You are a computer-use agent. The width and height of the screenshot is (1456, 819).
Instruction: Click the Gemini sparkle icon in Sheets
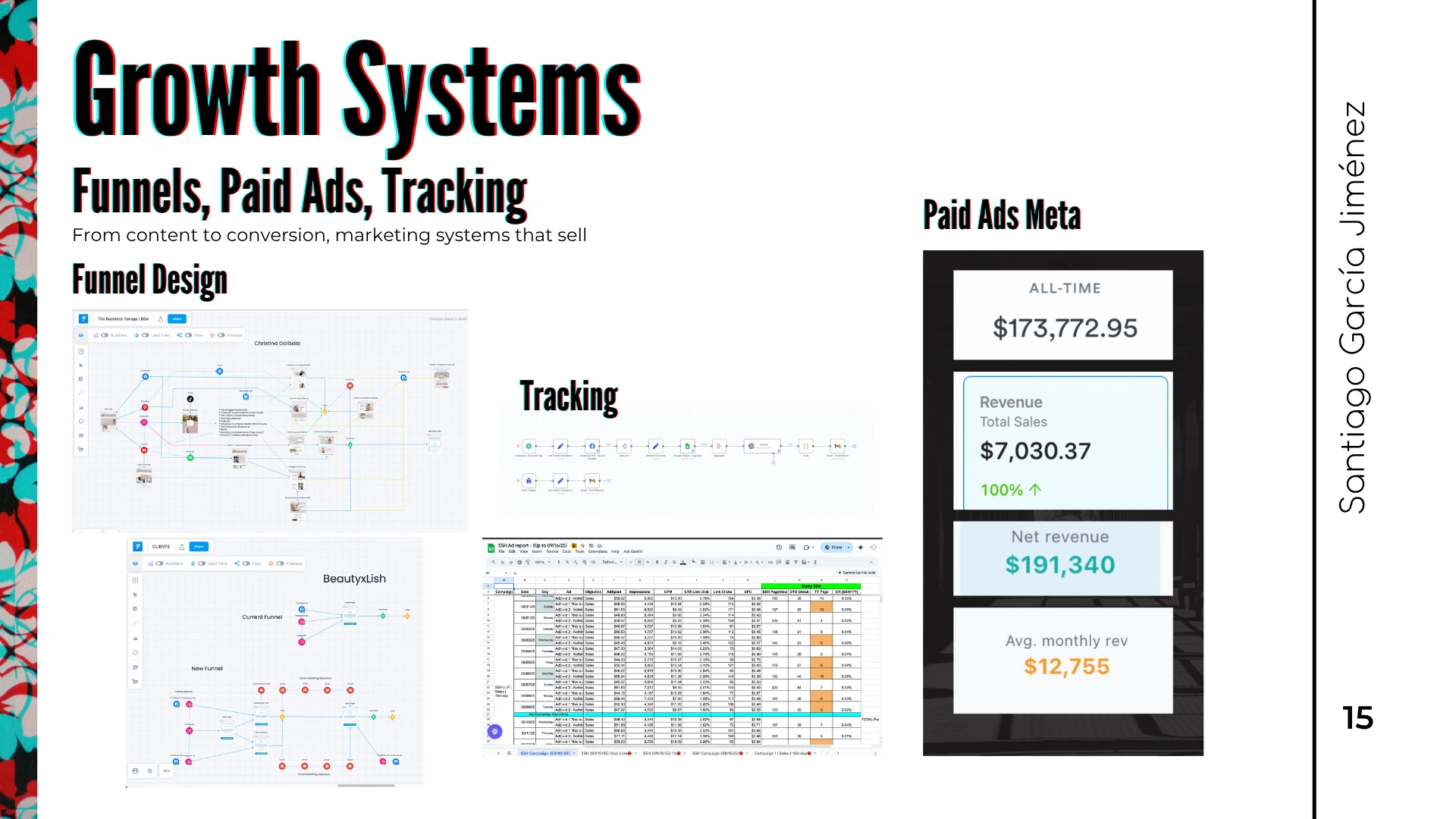pos(861,548)
